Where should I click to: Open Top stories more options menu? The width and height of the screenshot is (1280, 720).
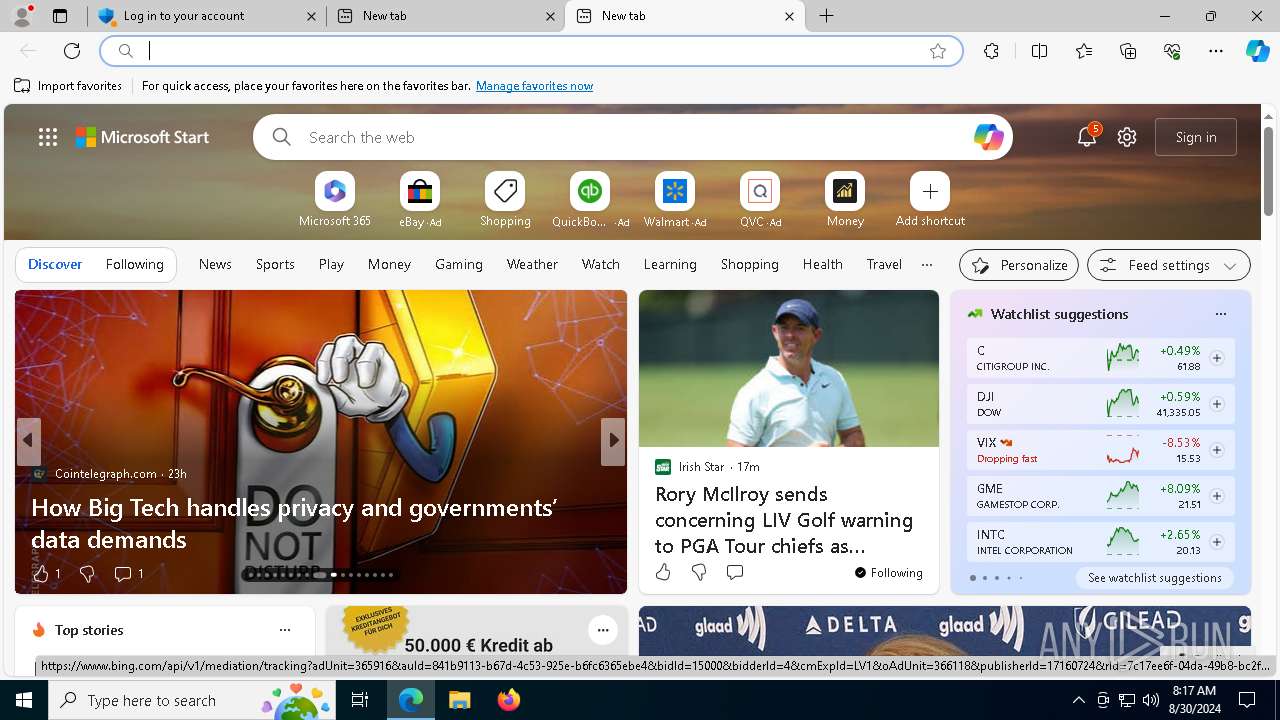(x=285, y=630)
